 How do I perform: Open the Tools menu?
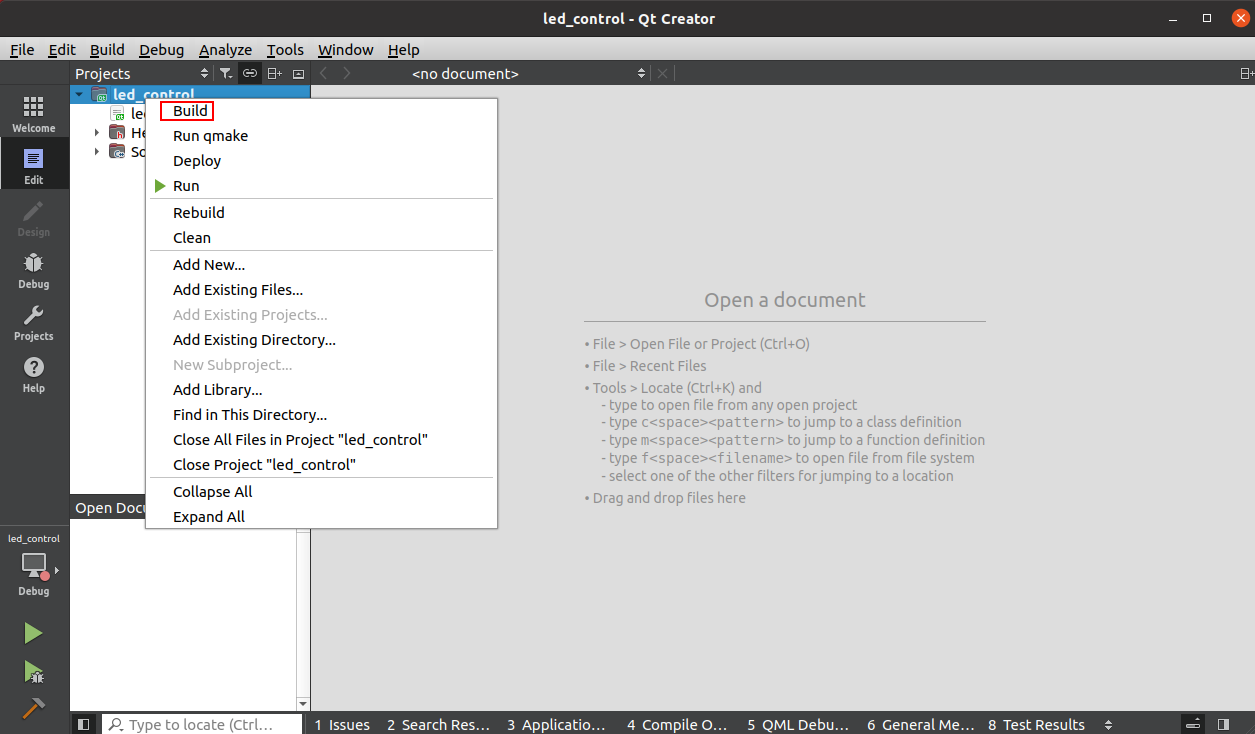[x=285, y=49]
